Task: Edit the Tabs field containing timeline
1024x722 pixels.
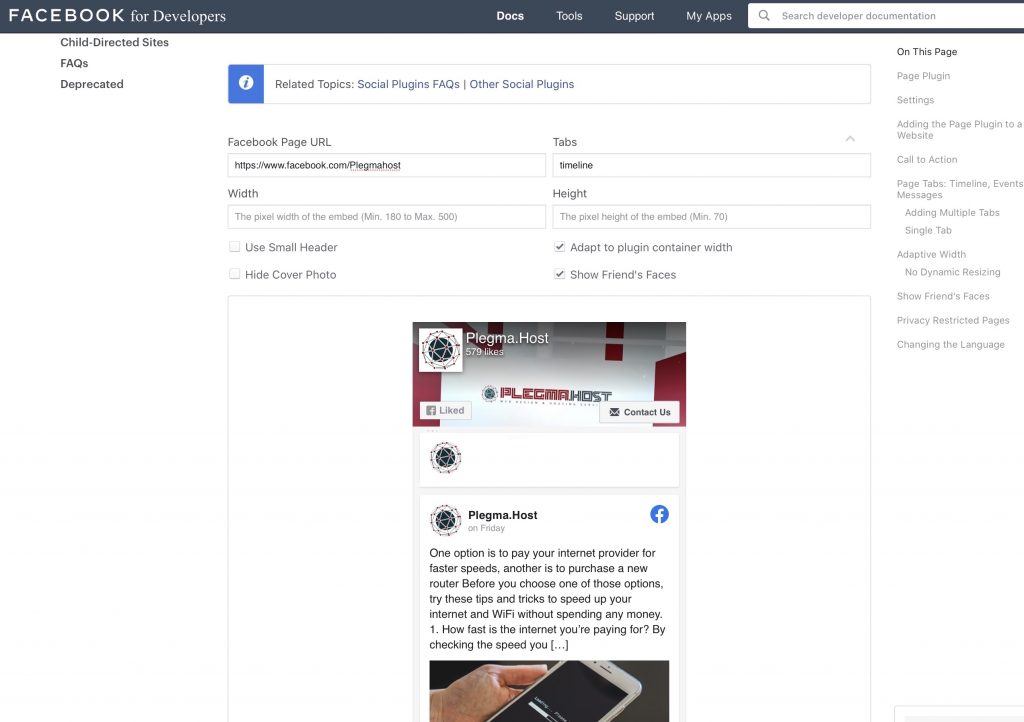Action: click(x=711, y=165)
